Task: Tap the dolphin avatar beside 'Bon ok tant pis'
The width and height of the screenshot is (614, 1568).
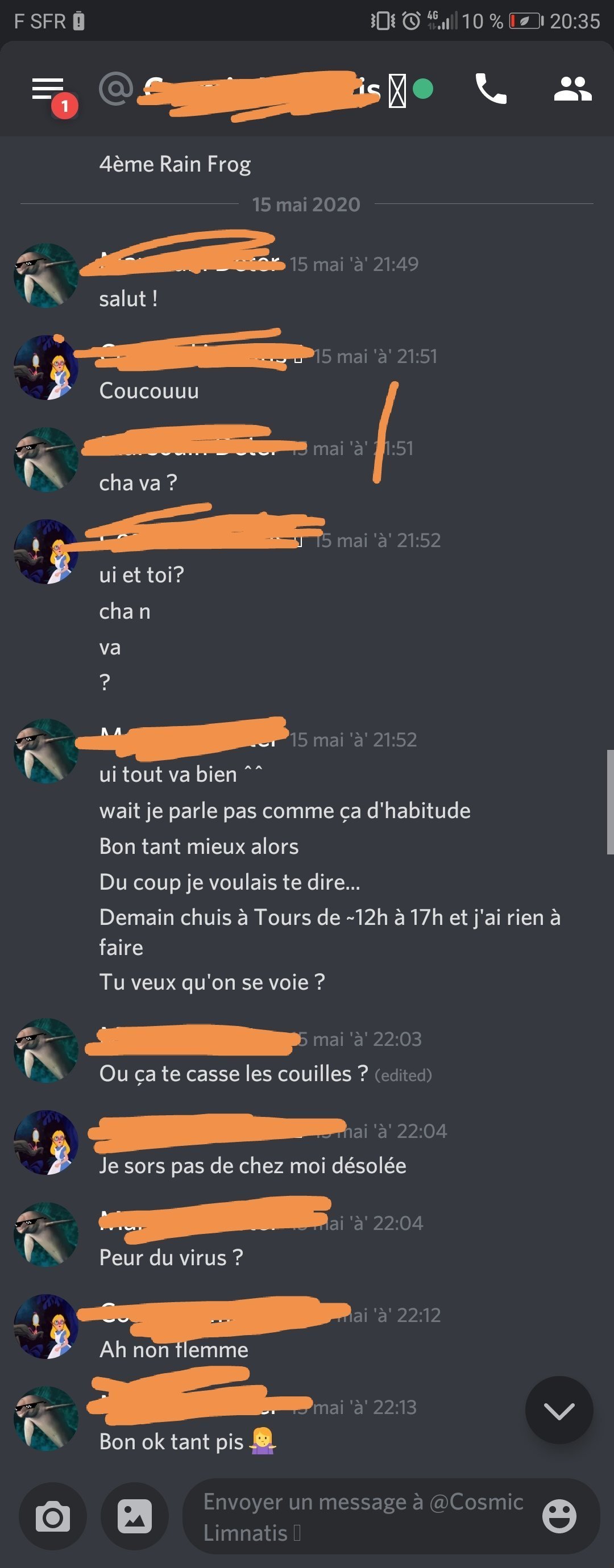Action: point(46,1419)
